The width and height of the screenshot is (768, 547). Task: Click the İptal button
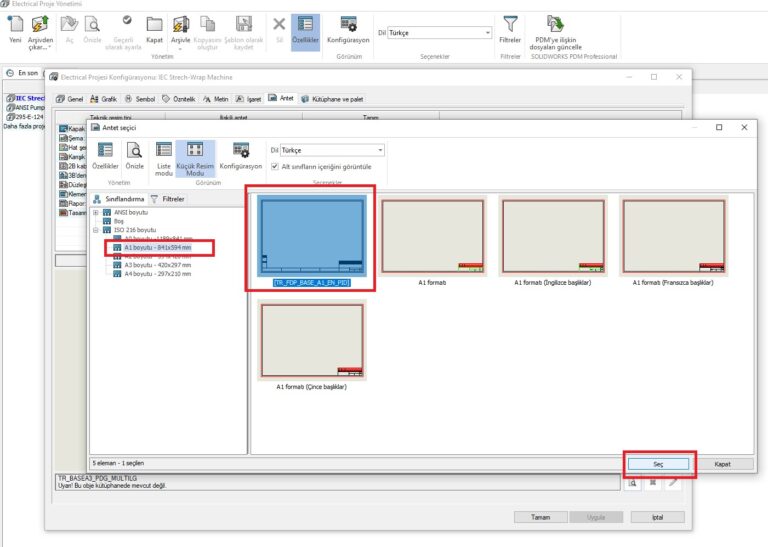(x=656, y=517)
